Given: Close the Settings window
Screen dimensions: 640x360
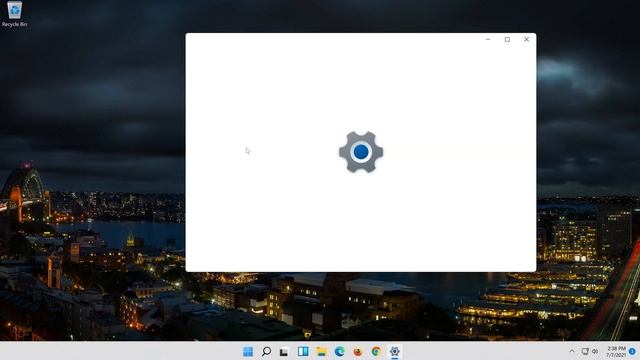Looking at the screenshot, I should coord(527,40).
